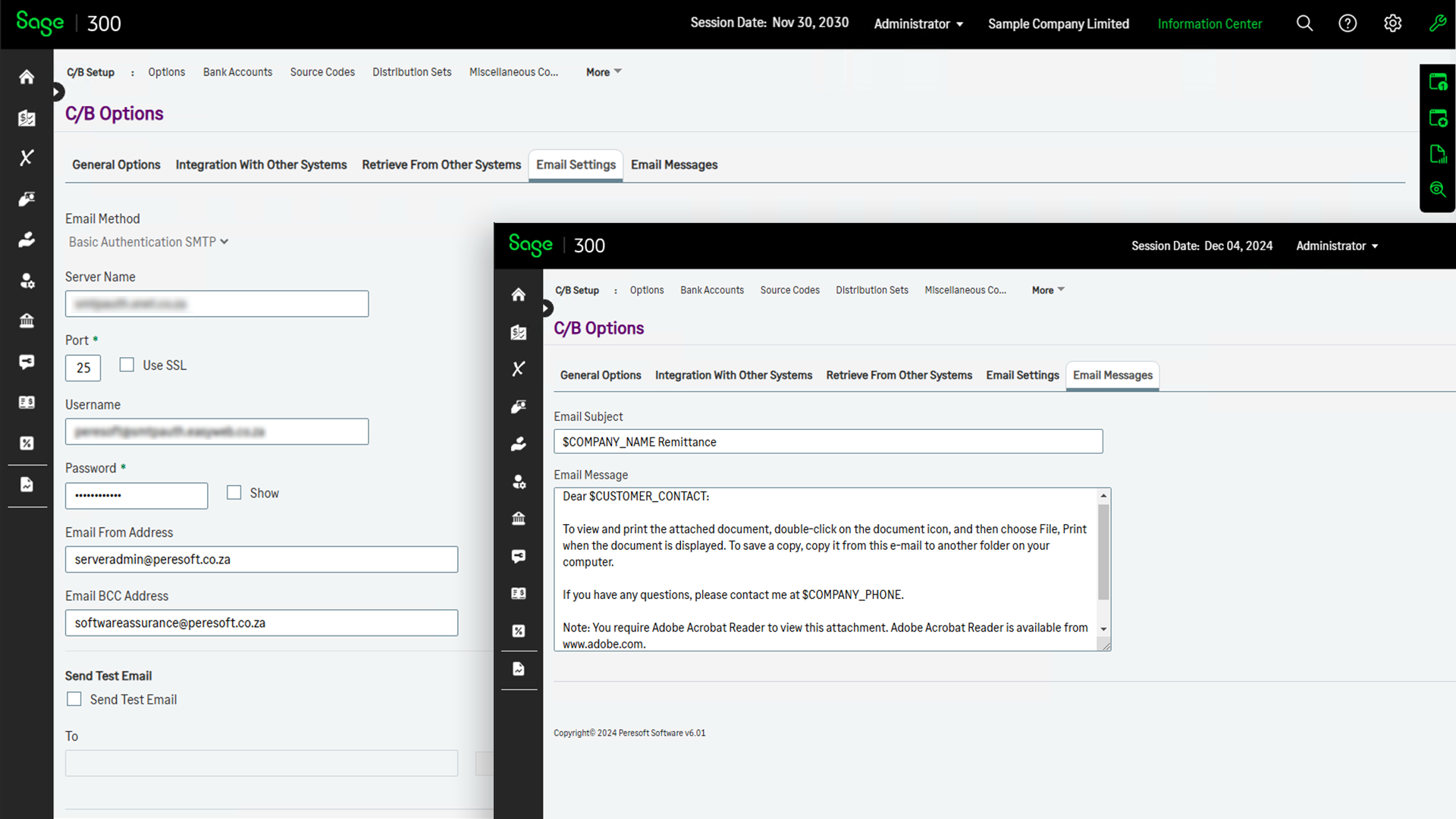
Task: Click the Email Message scrollbar down arrow
Action: [x=1103, y=629]
